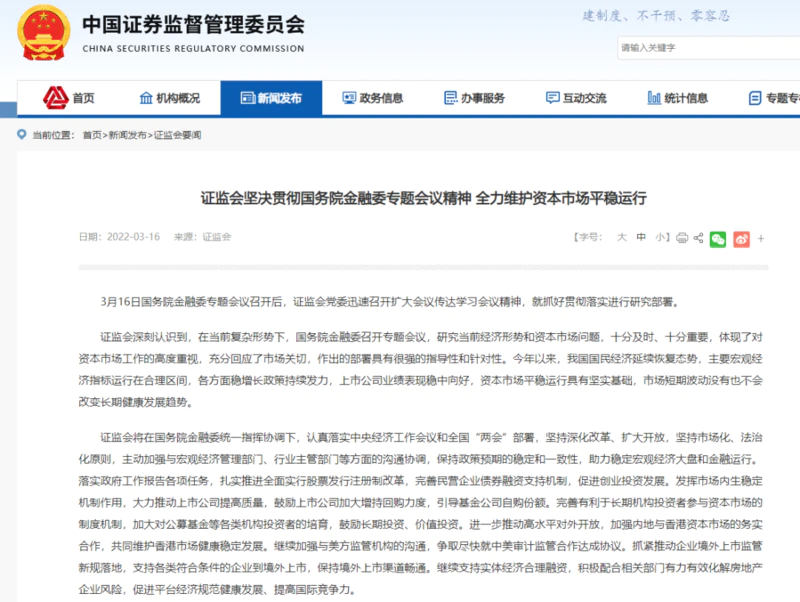Go to the 办事服务 tab
Image resolution: width=800 pixels, height=602 pixels.
pos(474,98)
